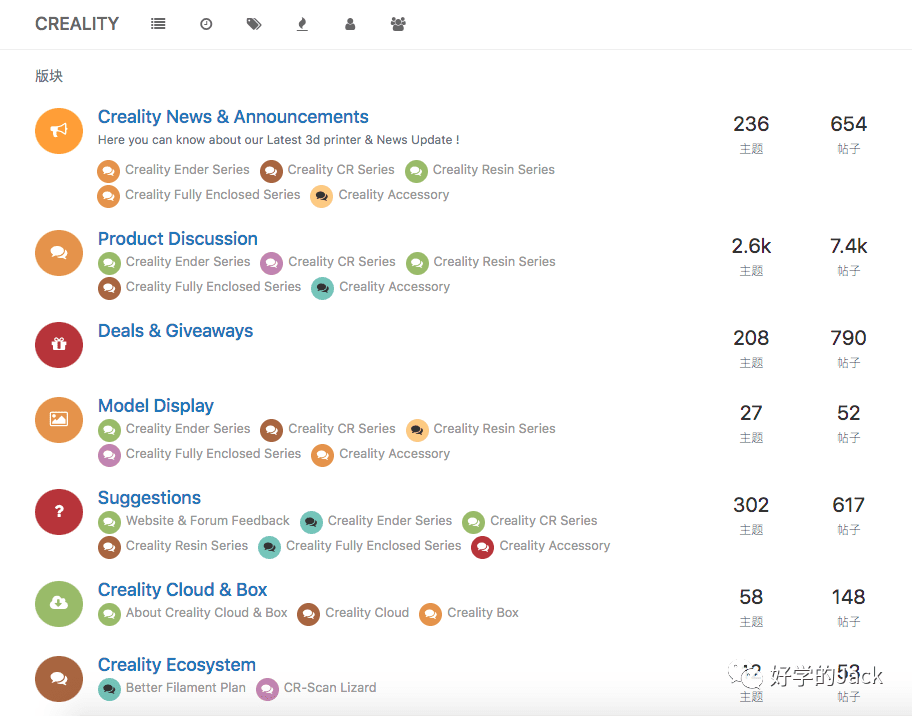Open the categories list icon in navbar
The image size is (912, 716).
pyautogui.click(x=158, y=24)
